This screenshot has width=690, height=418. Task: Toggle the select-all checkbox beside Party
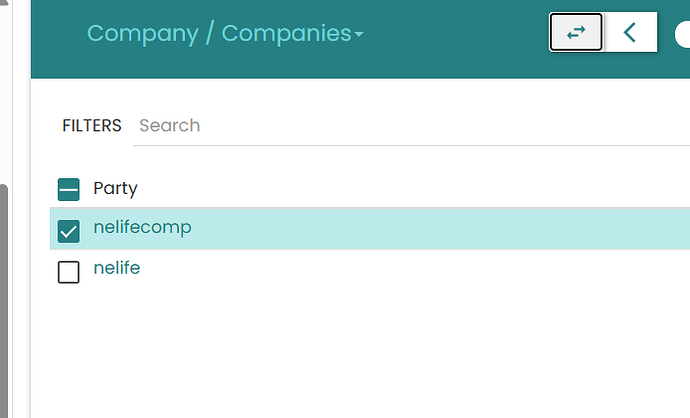(69, 190)
